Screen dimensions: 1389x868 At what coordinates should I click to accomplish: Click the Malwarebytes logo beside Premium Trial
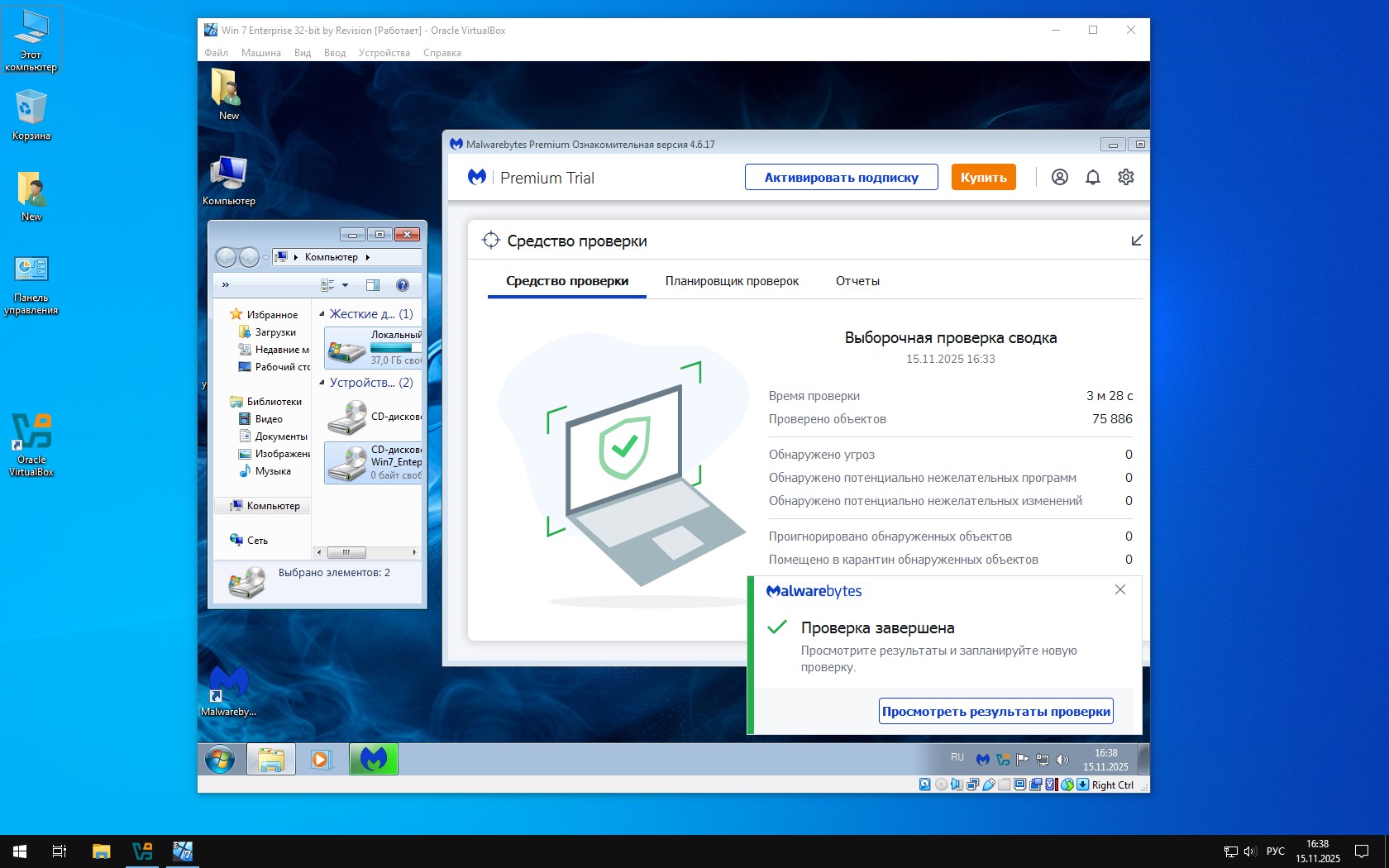click(x=477, y=177)
